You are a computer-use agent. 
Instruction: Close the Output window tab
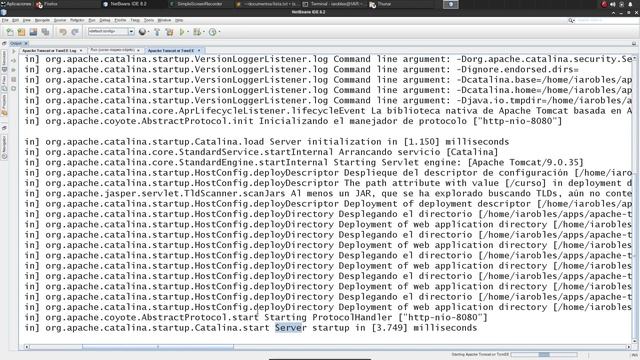26,43
